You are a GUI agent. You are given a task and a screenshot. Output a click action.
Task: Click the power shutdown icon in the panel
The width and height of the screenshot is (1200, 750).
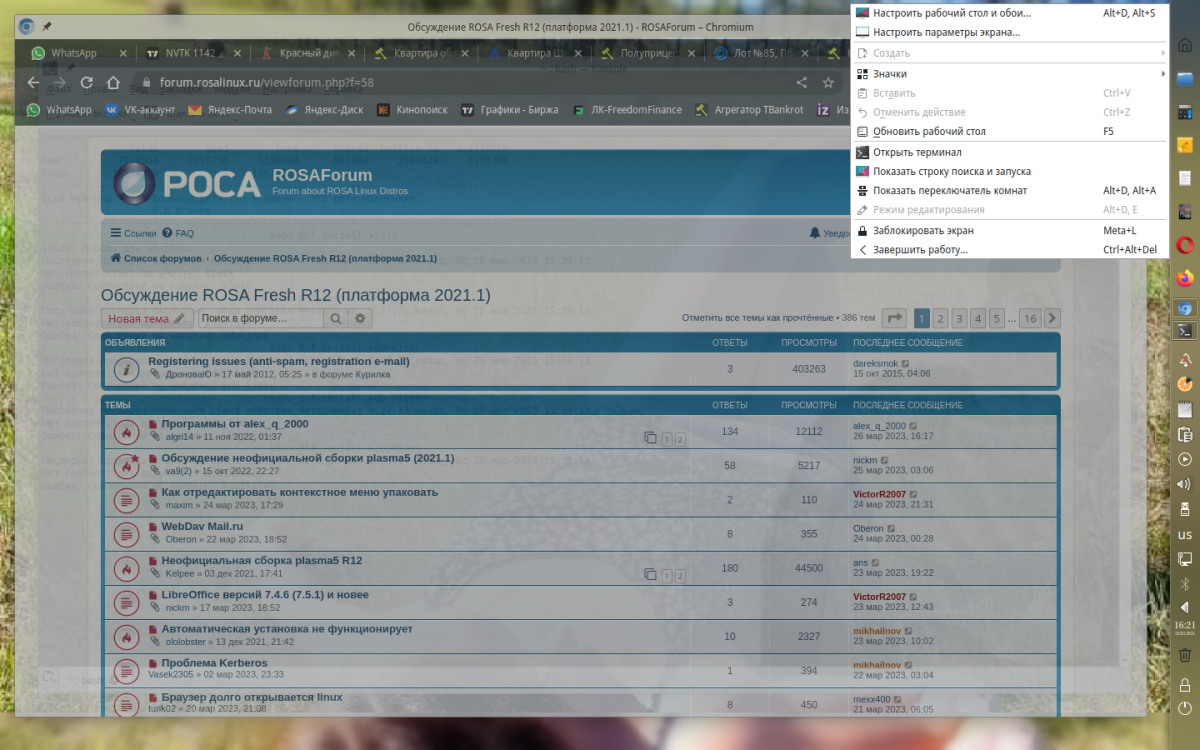click(1185, 708)
